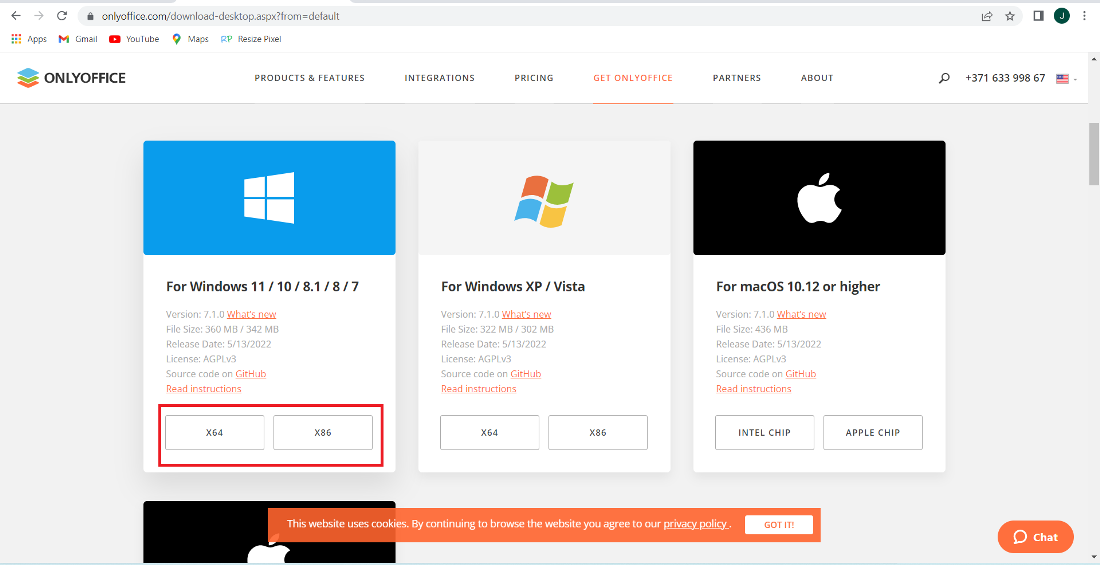This screenshot has width=1100, height=565.
Task: Open the Products & Features menu
Action: pos(309,78)
